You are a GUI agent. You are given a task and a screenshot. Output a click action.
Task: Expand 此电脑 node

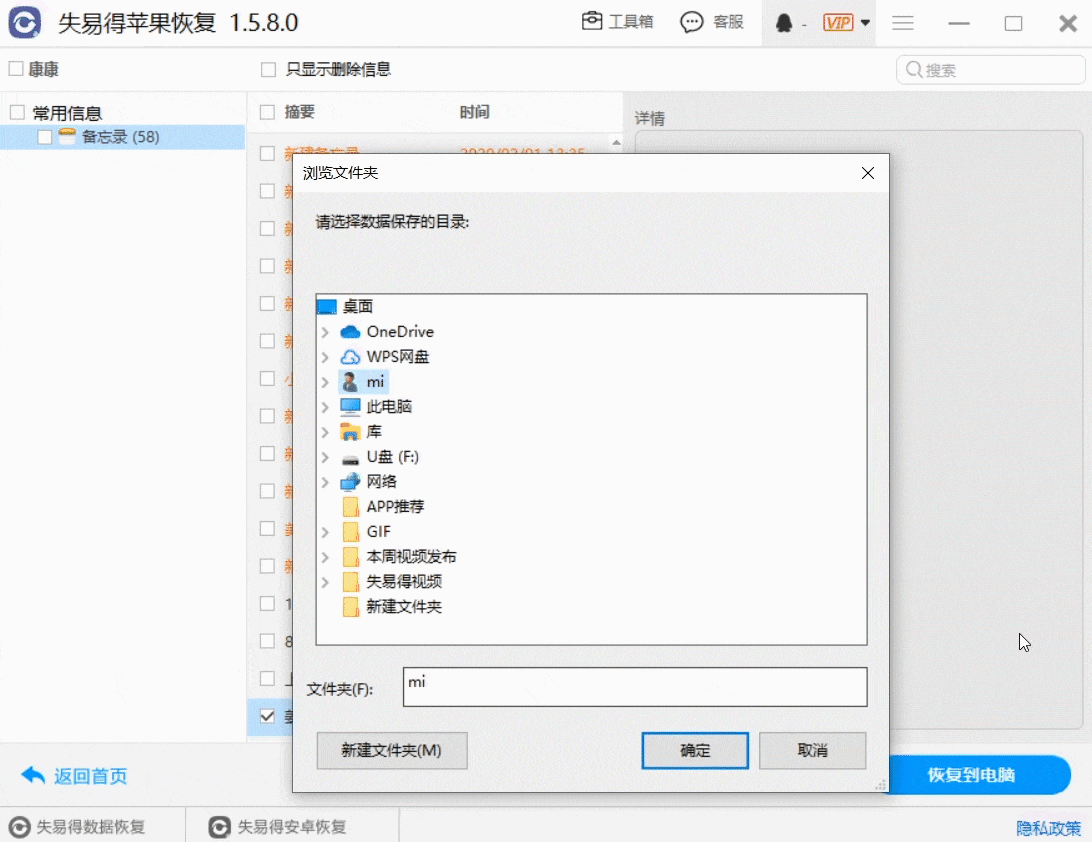pos(325,407)
